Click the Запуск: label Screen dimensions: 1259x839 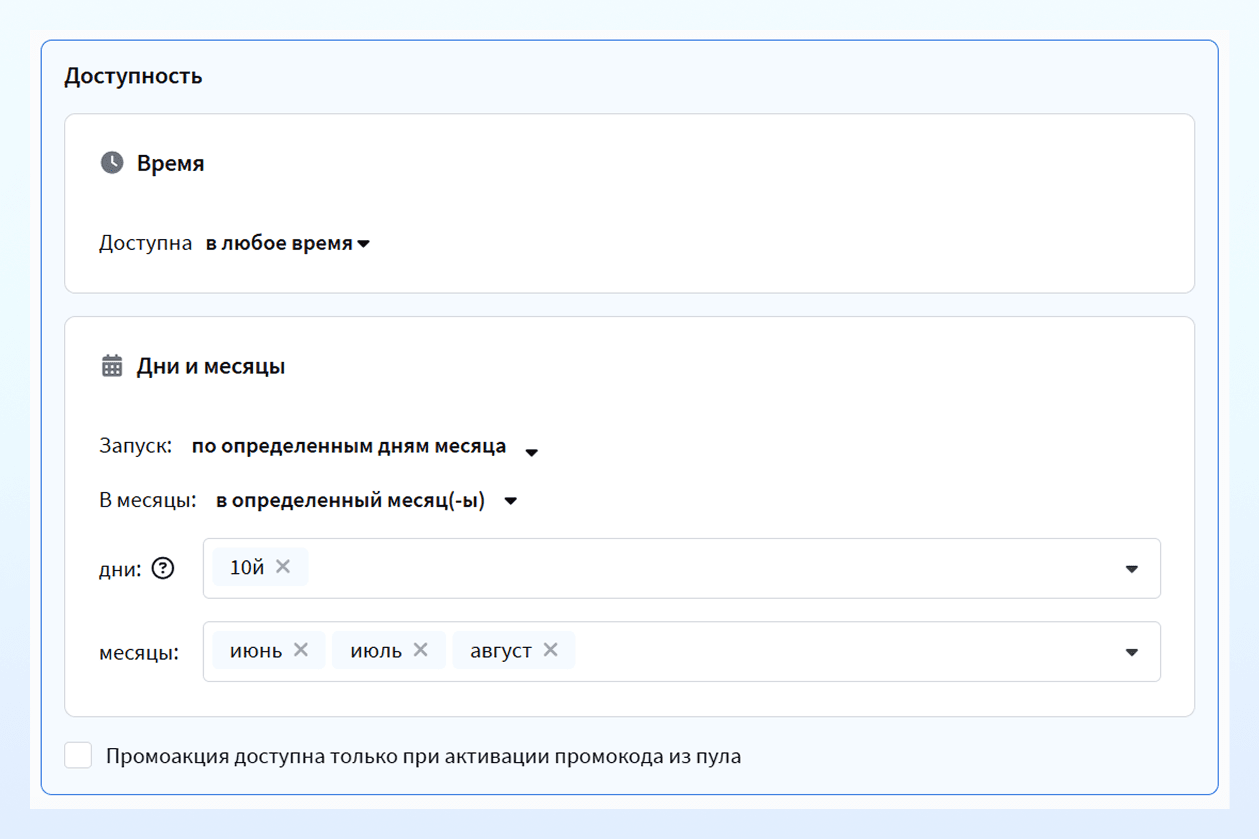[x=136, y=446]
